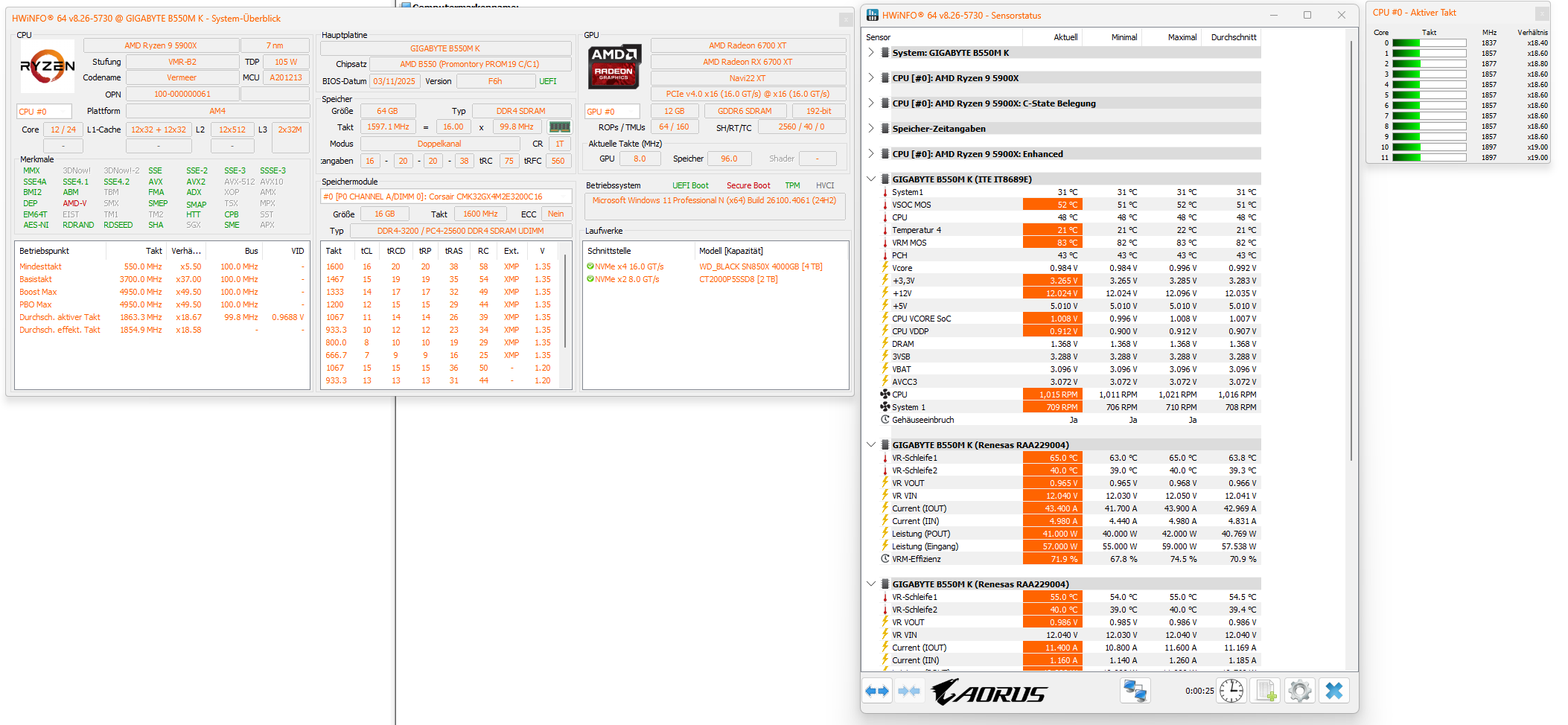Image resolution: width=1568 pixels, height=725 pixels.
Task: Click the expand-columns blue arrows button
Action: coord(877,692)
